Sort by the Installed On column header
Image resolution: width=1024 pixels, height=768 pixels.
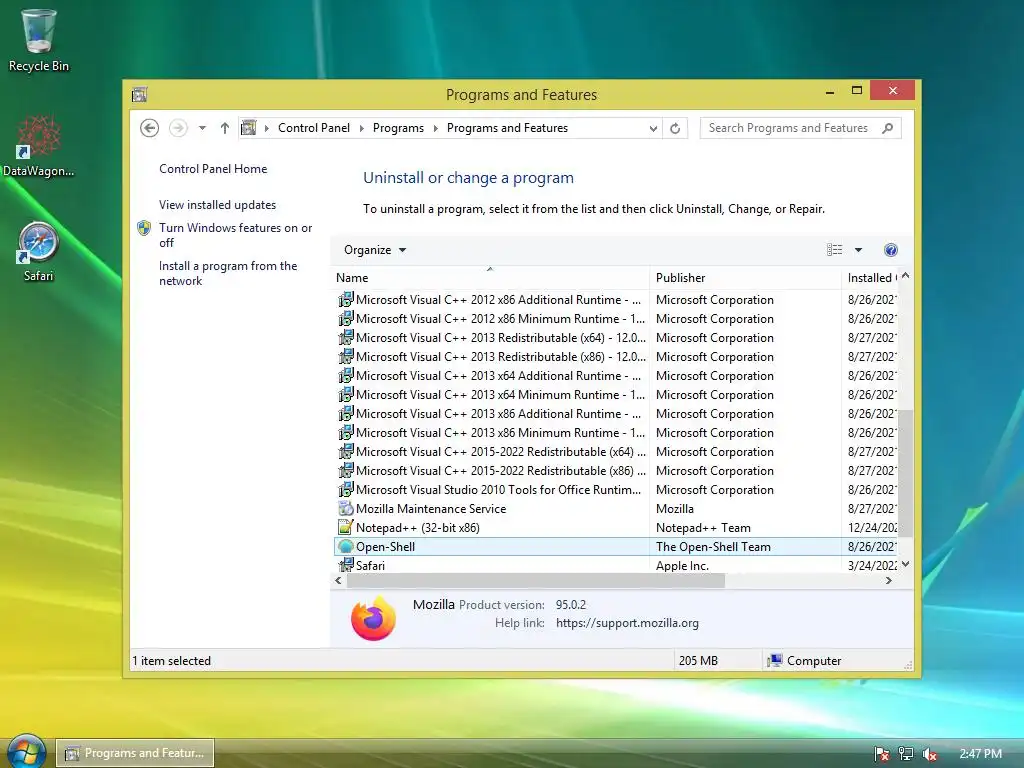(871, 278)
